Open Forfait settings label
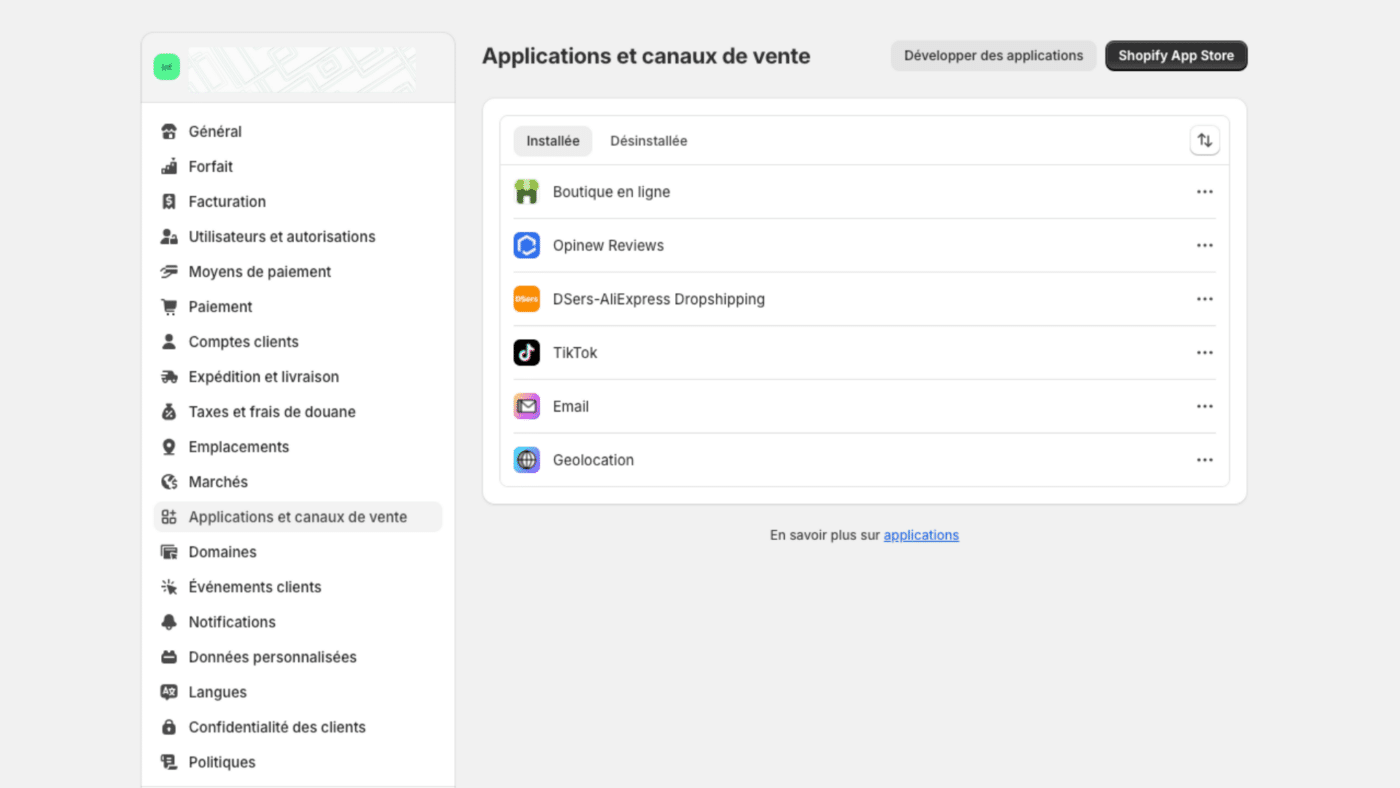Screen dimensions: 1400x788 [x=211, y=166]
